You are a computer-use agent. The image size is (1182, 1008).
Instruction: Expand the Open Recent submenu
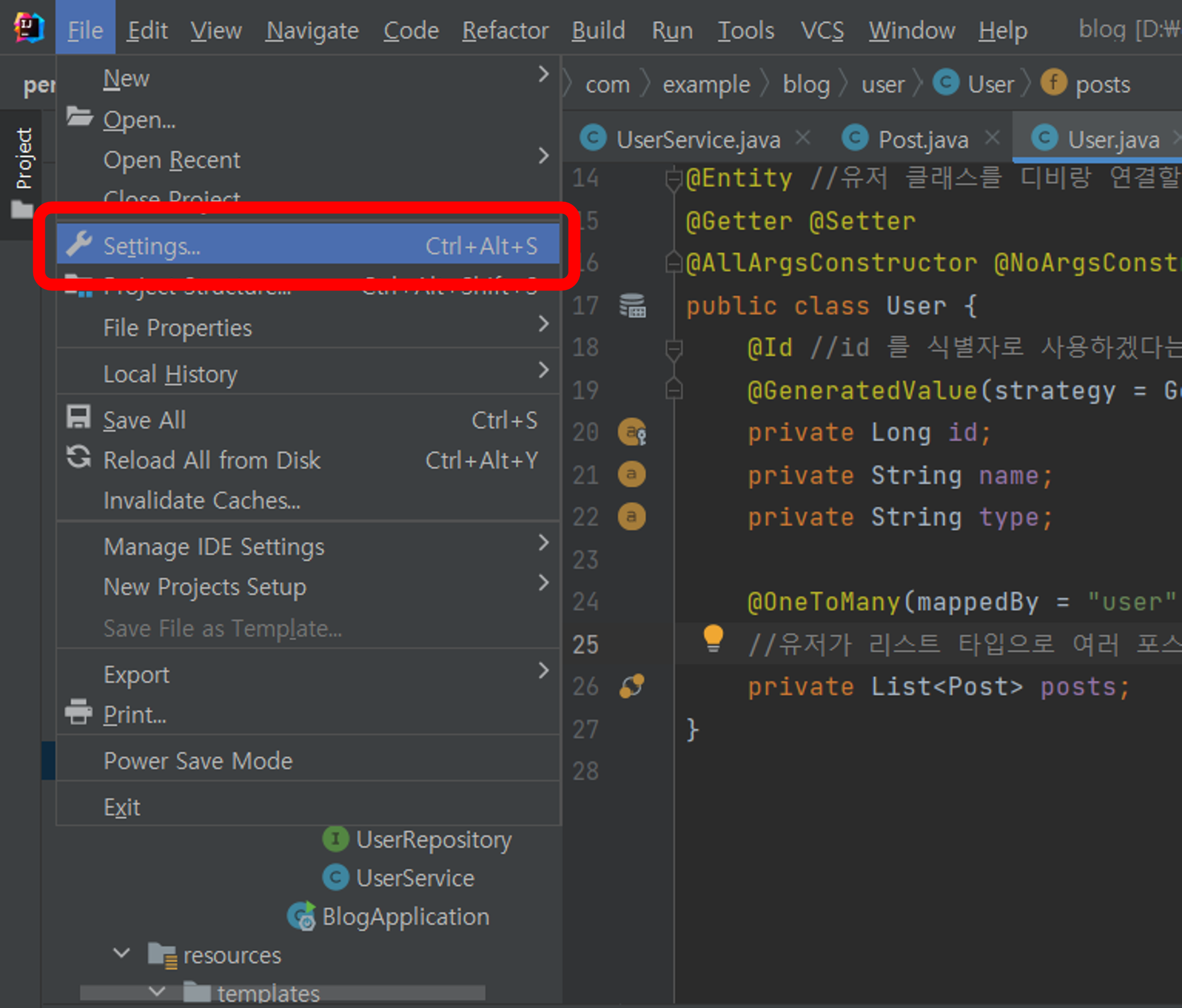(171, 160)
